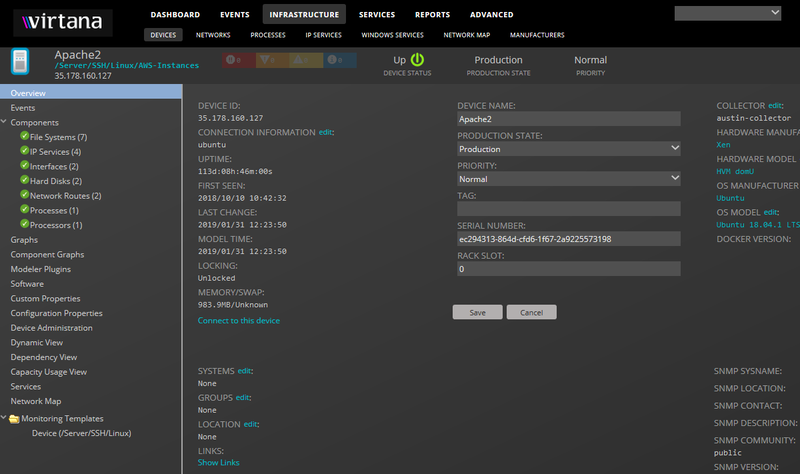Viewport: 800px width, 474px height.
Task: Select Device (/Server/SSH/Linux) template
Action: point(82,433)
